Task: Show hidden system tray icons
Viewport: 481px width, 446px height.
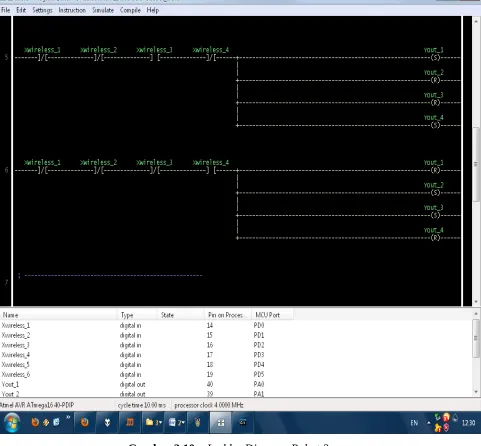Action: pyautogui.click(x=429, y=423)
